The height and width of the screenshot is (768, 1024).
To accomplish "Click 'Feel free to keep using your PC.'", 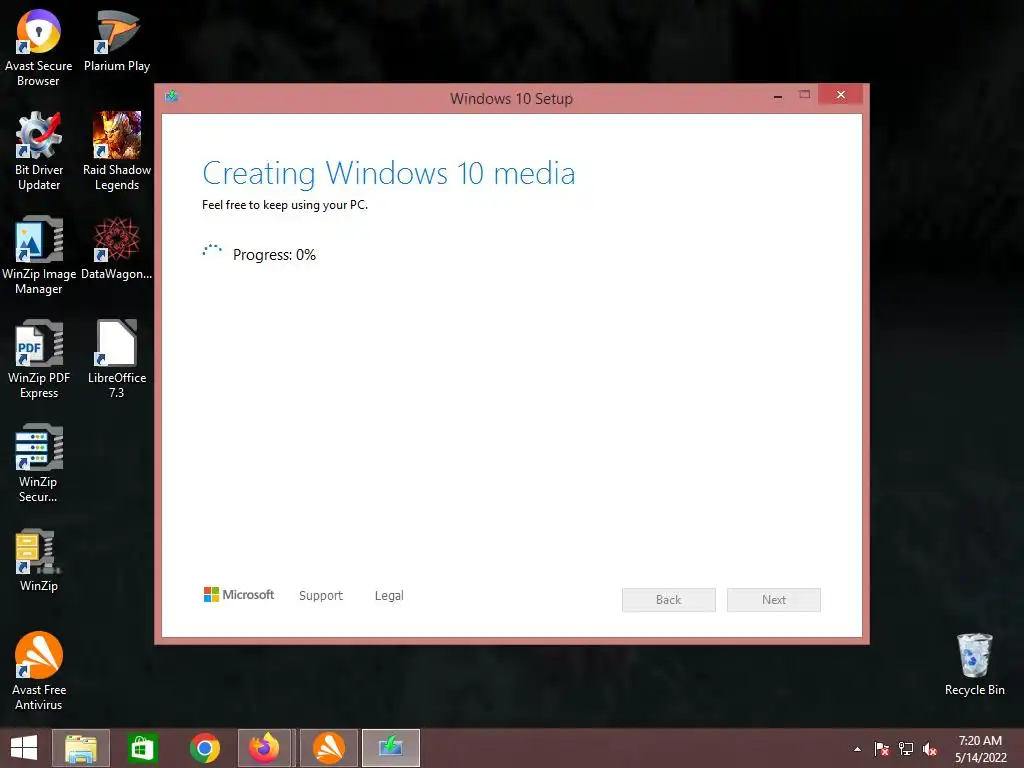I will (x=285, y=204).
